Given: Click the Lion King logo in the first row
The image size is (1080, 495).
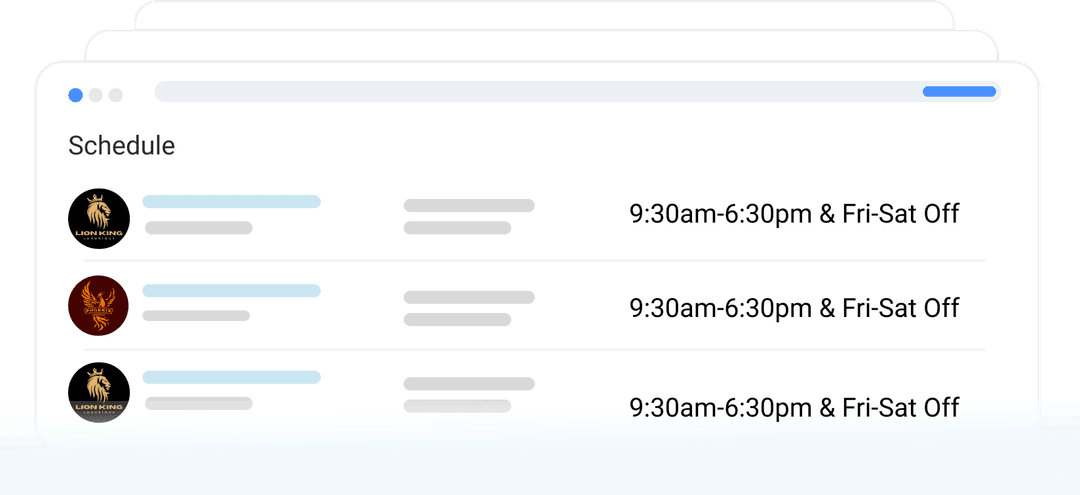Looking at the screenshot, I should (x=99, y=219).
